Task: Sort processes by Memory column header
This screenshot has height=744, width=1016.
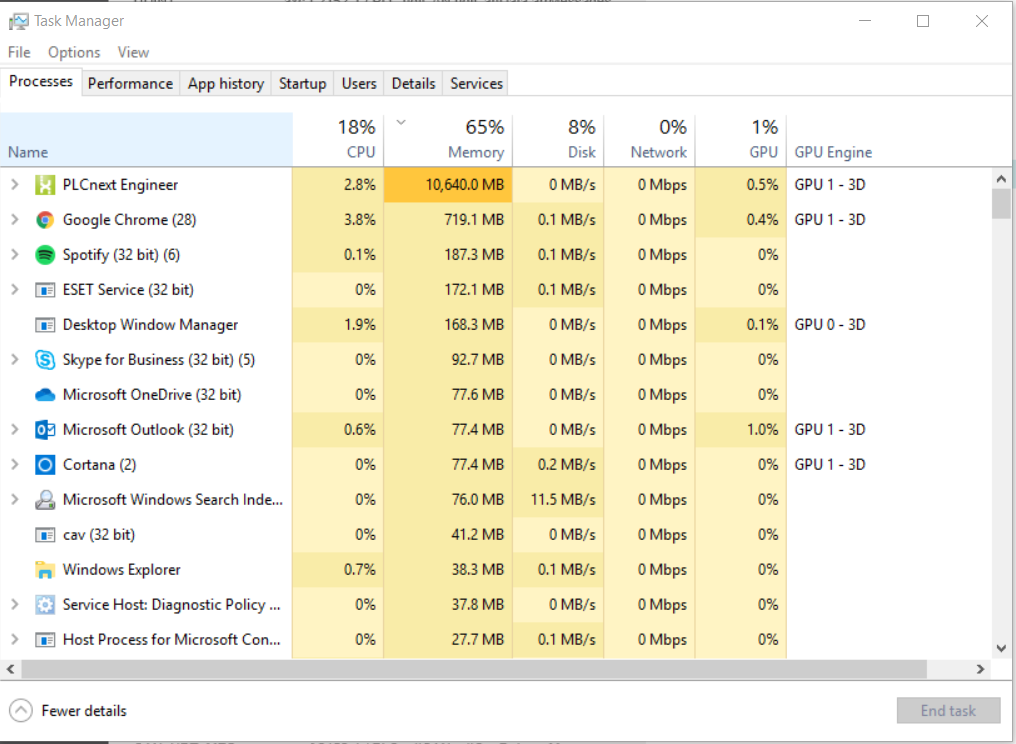Action: [448, 140]
